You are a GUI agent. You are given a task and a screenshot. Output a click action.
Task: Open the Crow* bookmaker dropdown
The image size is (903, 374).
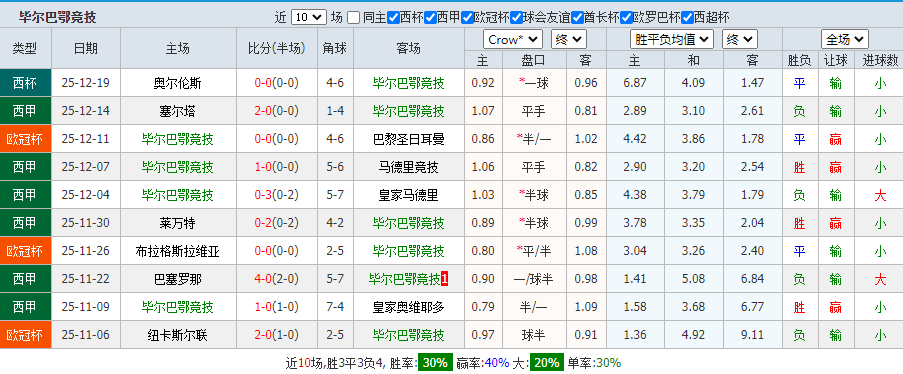tap(513, 39)
